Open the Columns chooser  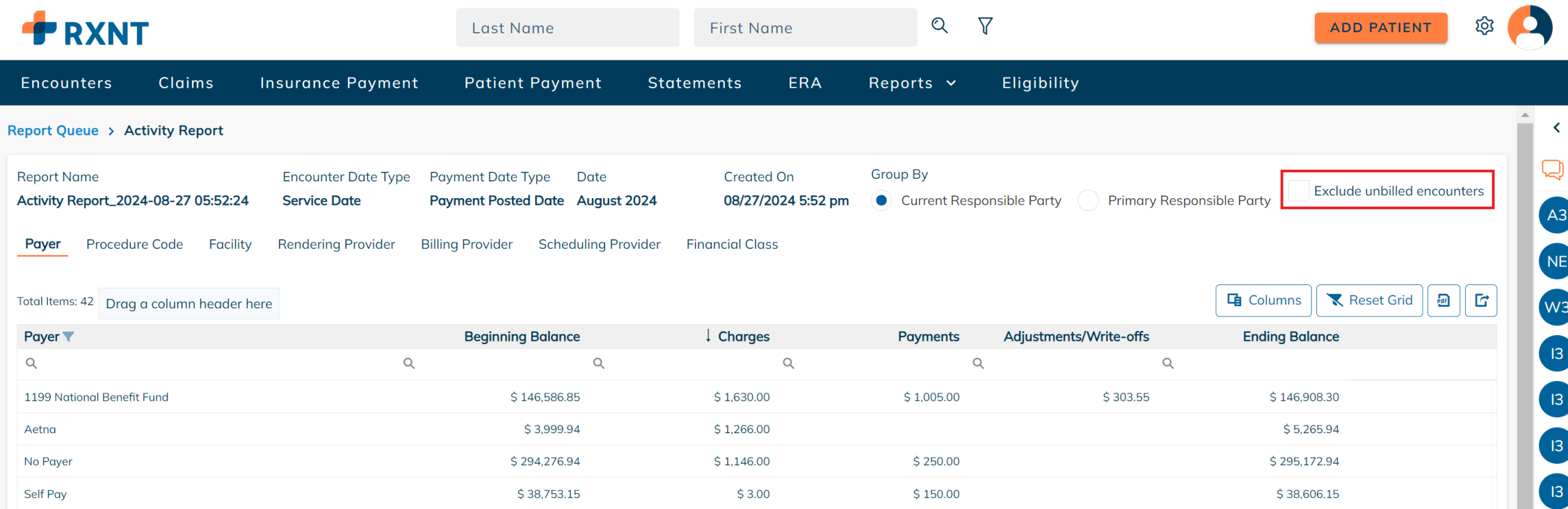tap(1263, 300)
